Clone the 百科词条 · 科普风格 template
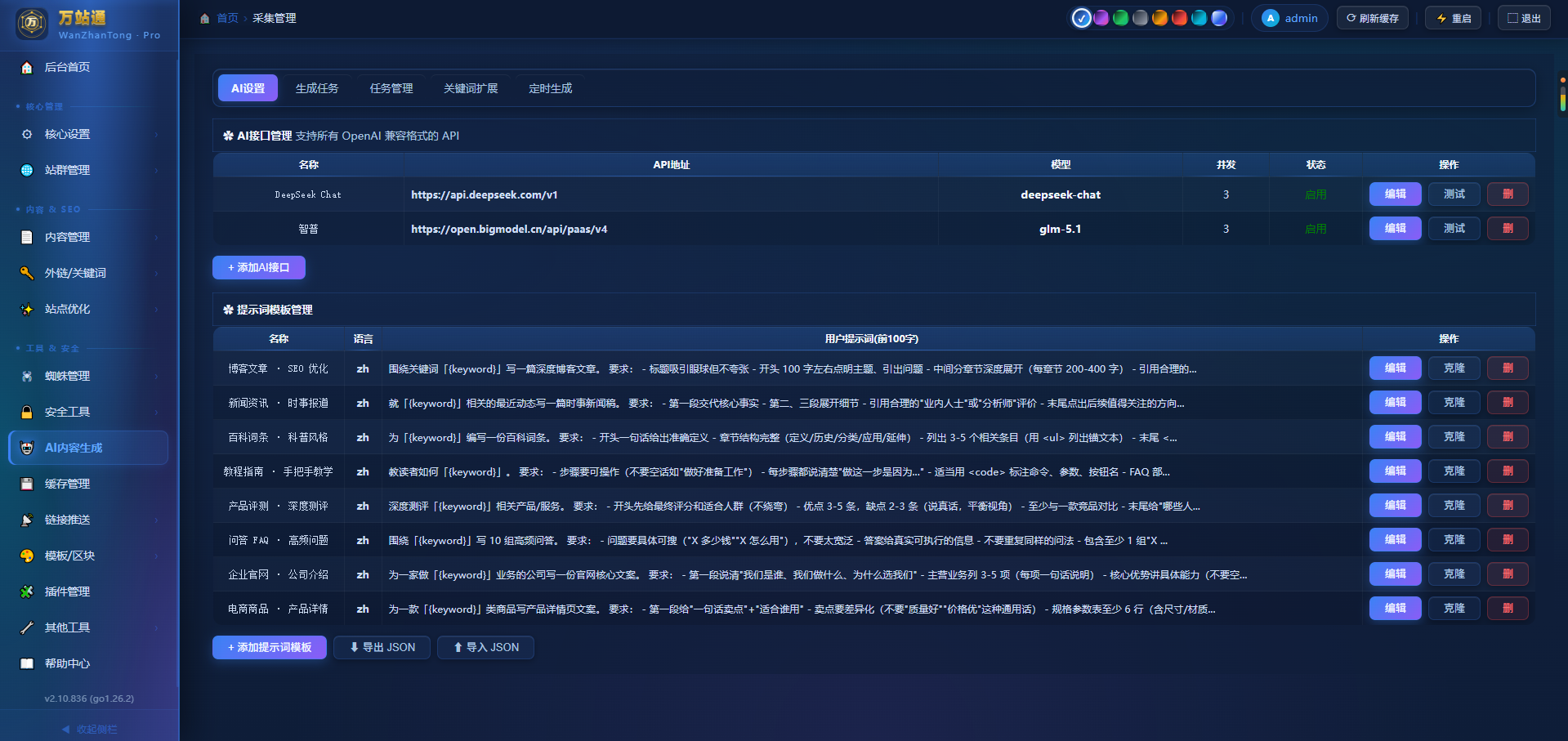 [x=1454, y=437]
